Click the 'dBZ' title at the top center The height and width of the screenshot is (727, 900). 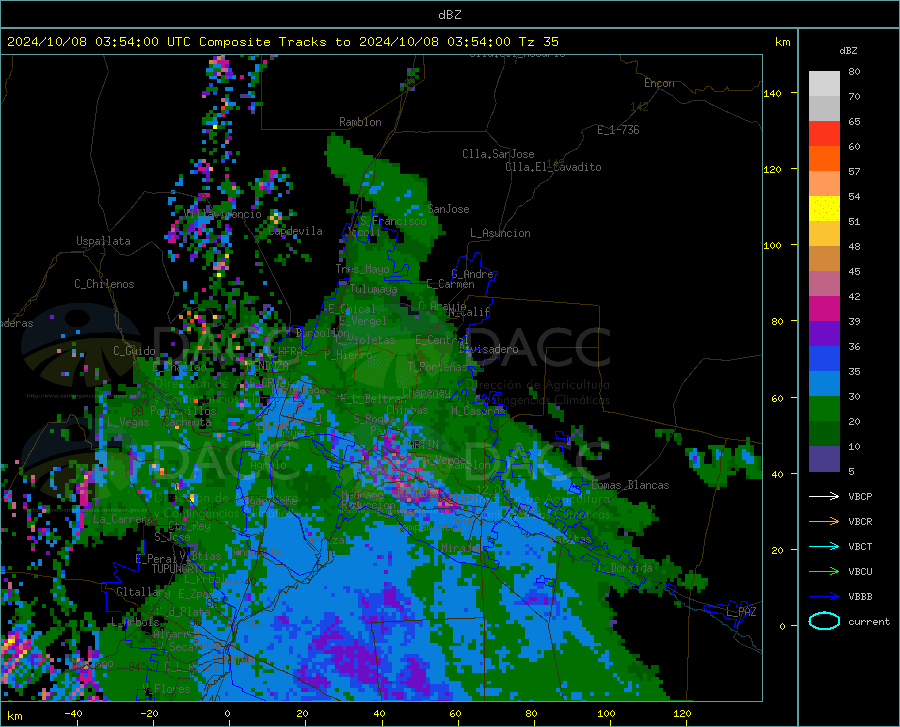click(449, 15)
